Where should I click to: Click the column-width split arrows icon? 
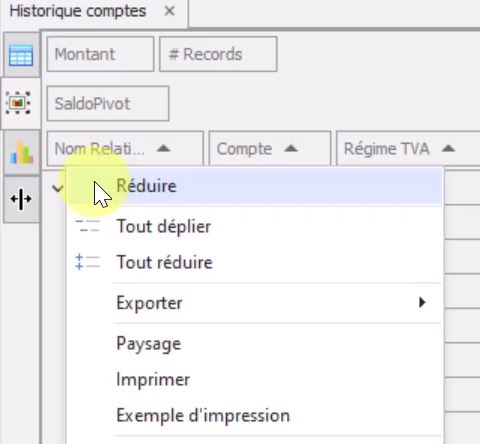(x=21, y=199)
